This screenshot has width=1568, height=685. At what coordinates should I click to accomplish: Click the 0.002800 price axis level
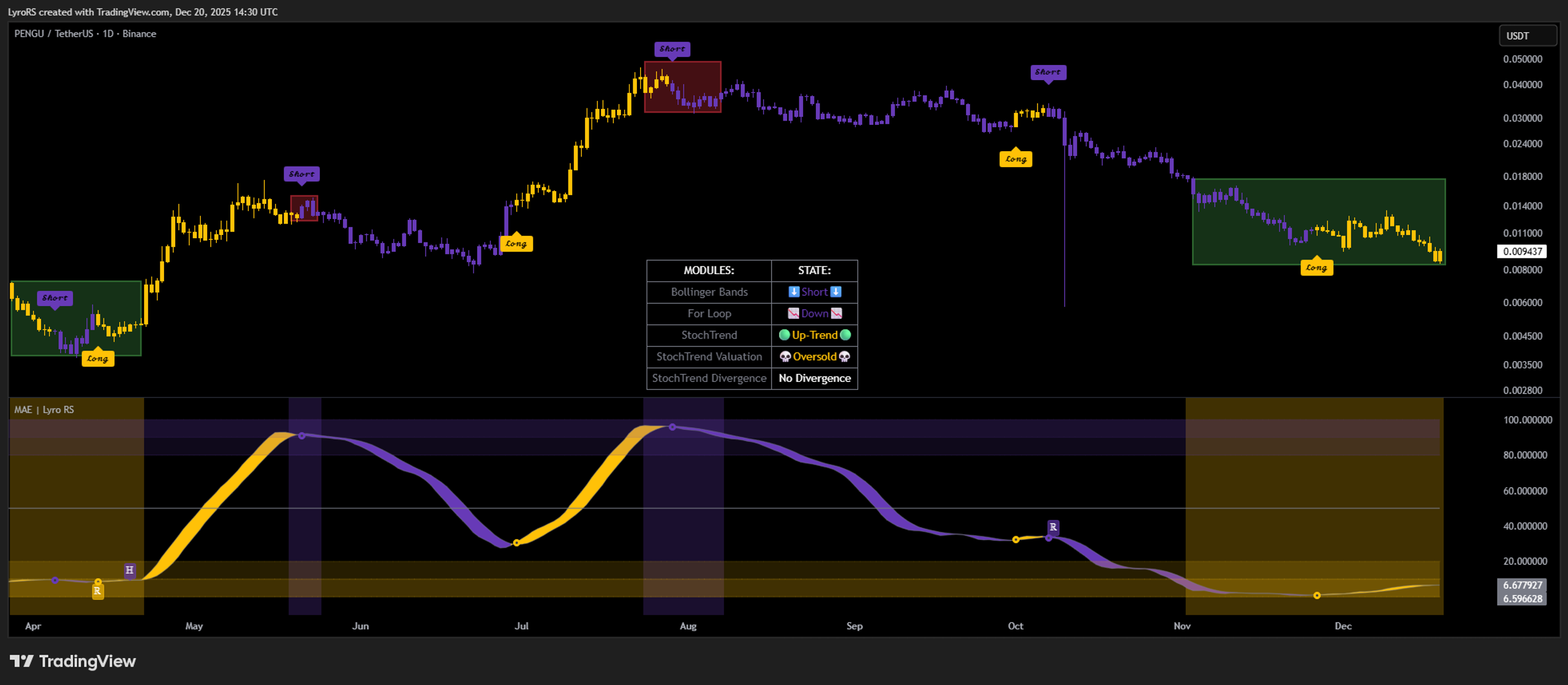pyautogui.click(x=1523, y=391)
